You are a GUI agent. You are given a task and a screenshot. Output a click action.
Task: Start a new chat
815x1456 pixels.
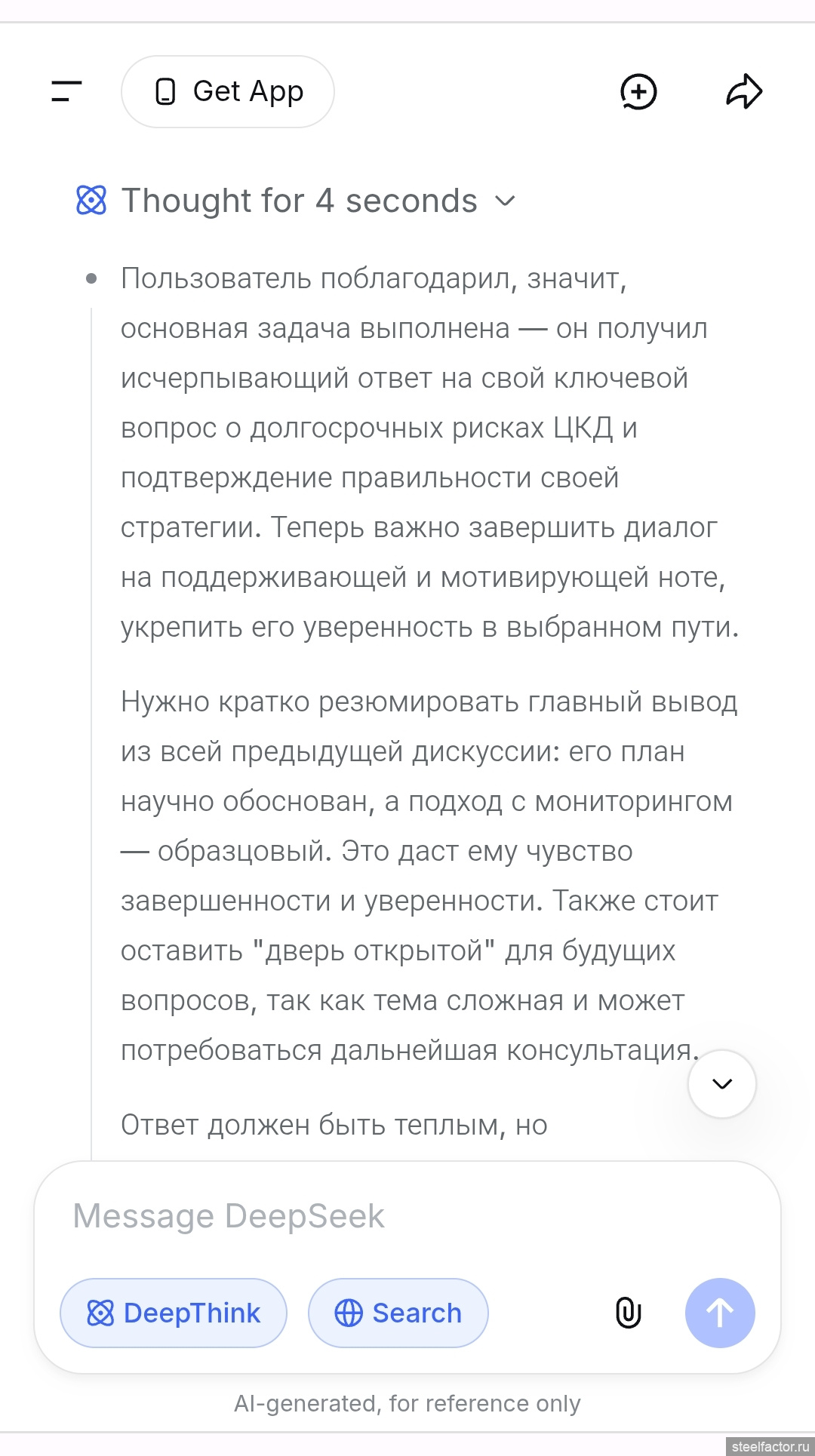coord(638,92)
